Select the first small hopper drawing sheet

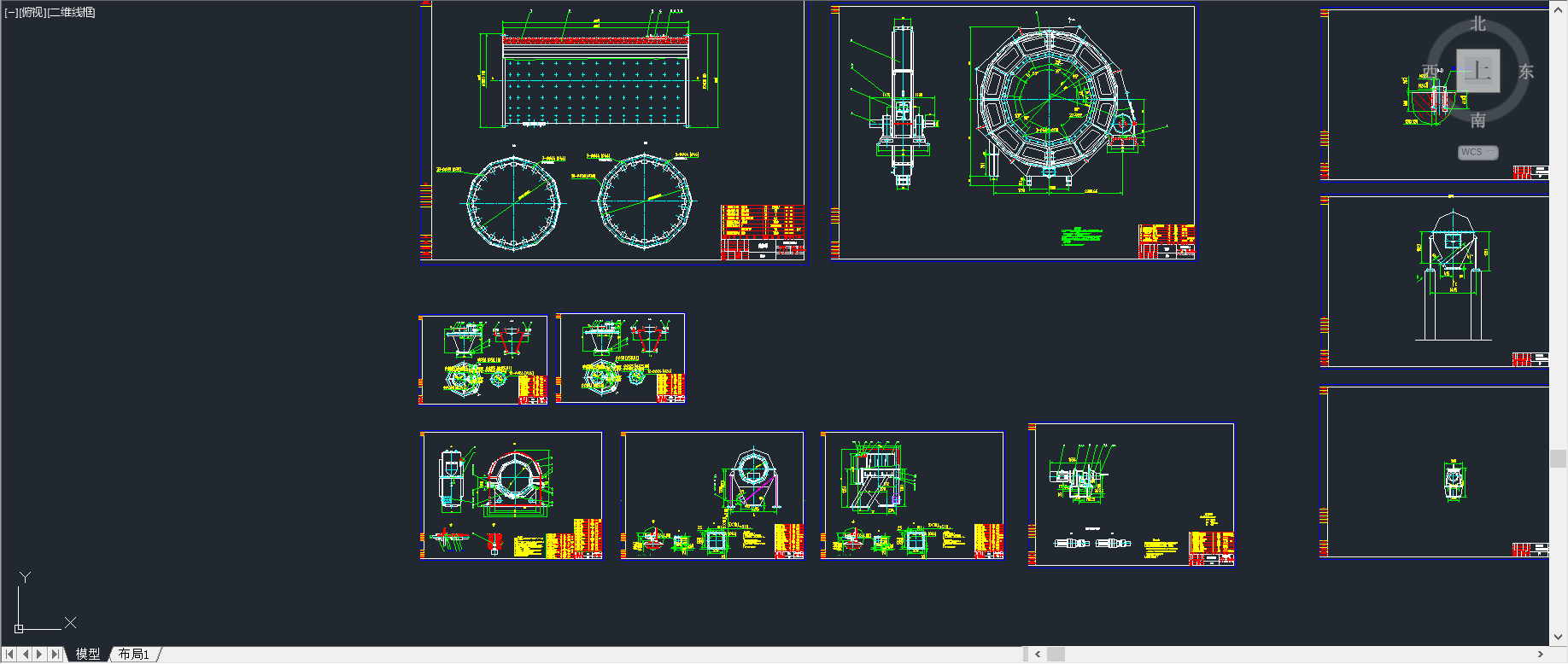coord(483,360)
